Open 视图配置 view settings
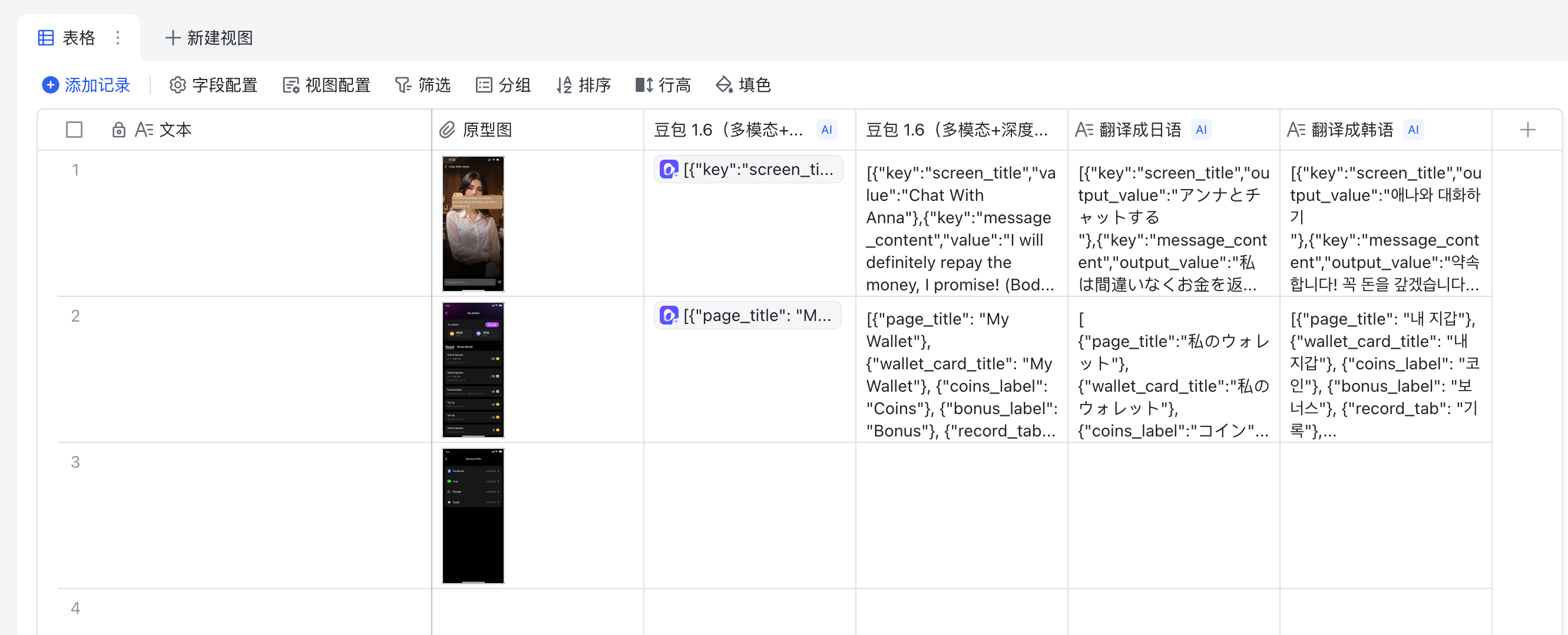The image size is (1568, 635). 326,85
